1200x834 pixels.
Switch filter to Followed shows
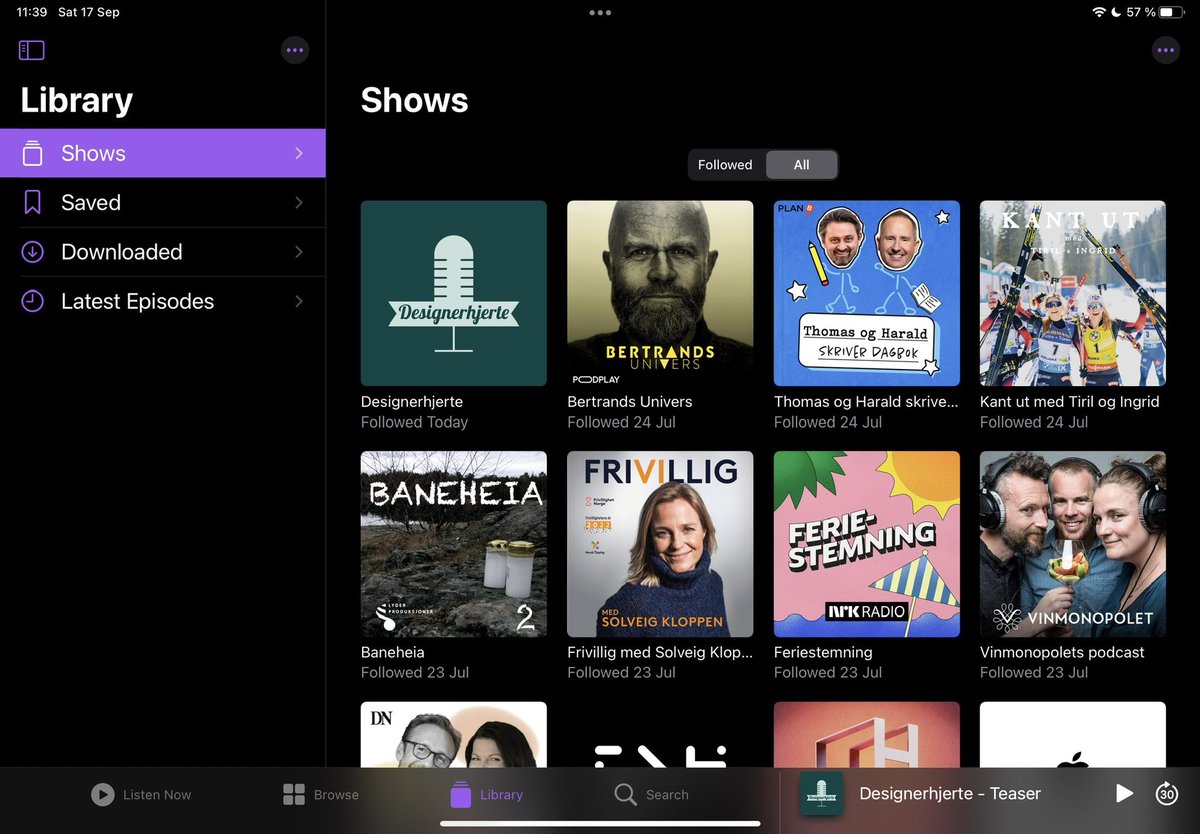[725, 165]
